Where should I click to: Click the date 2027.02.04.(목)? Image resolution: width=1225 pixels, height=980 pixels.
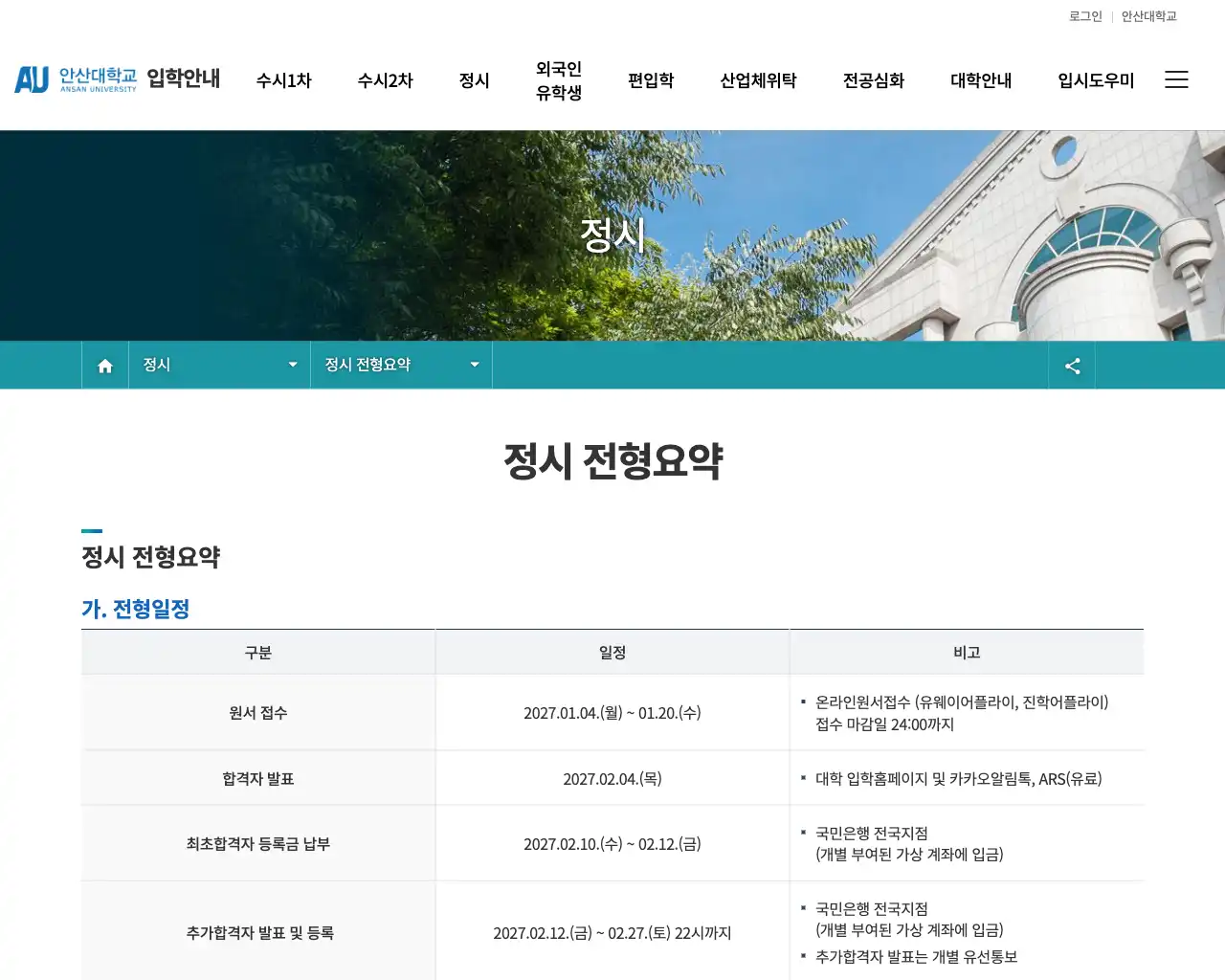[x=612, y=779]
